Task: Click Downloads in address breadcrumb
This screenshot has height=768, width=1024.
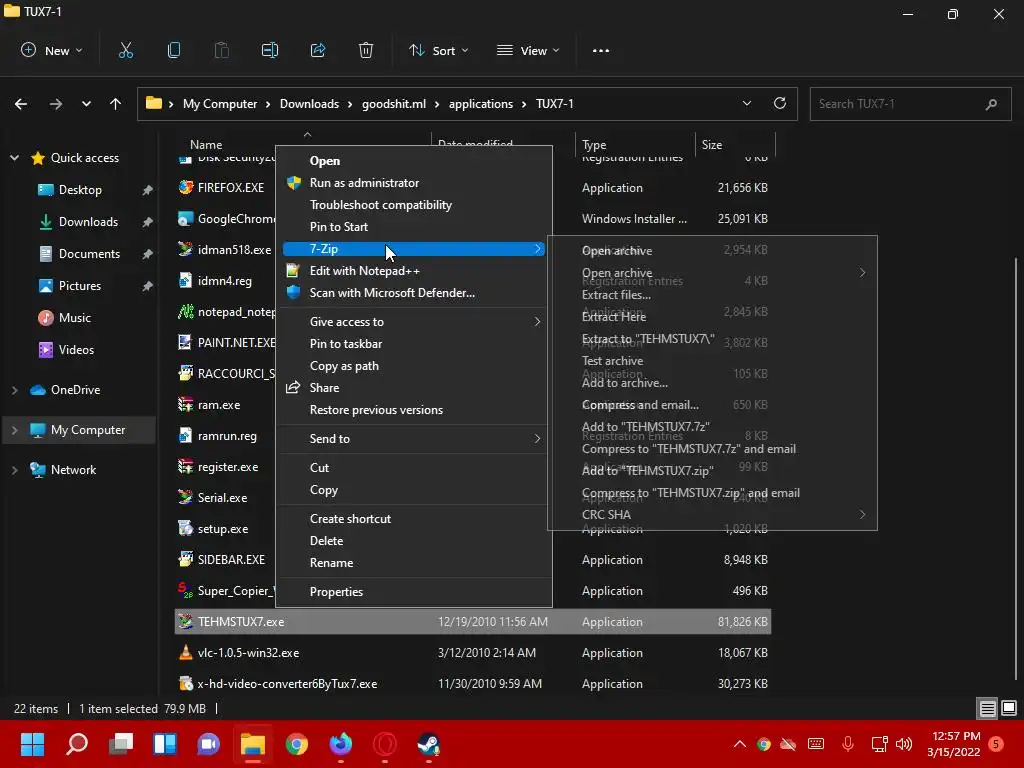Action: [x=309, y=104]
